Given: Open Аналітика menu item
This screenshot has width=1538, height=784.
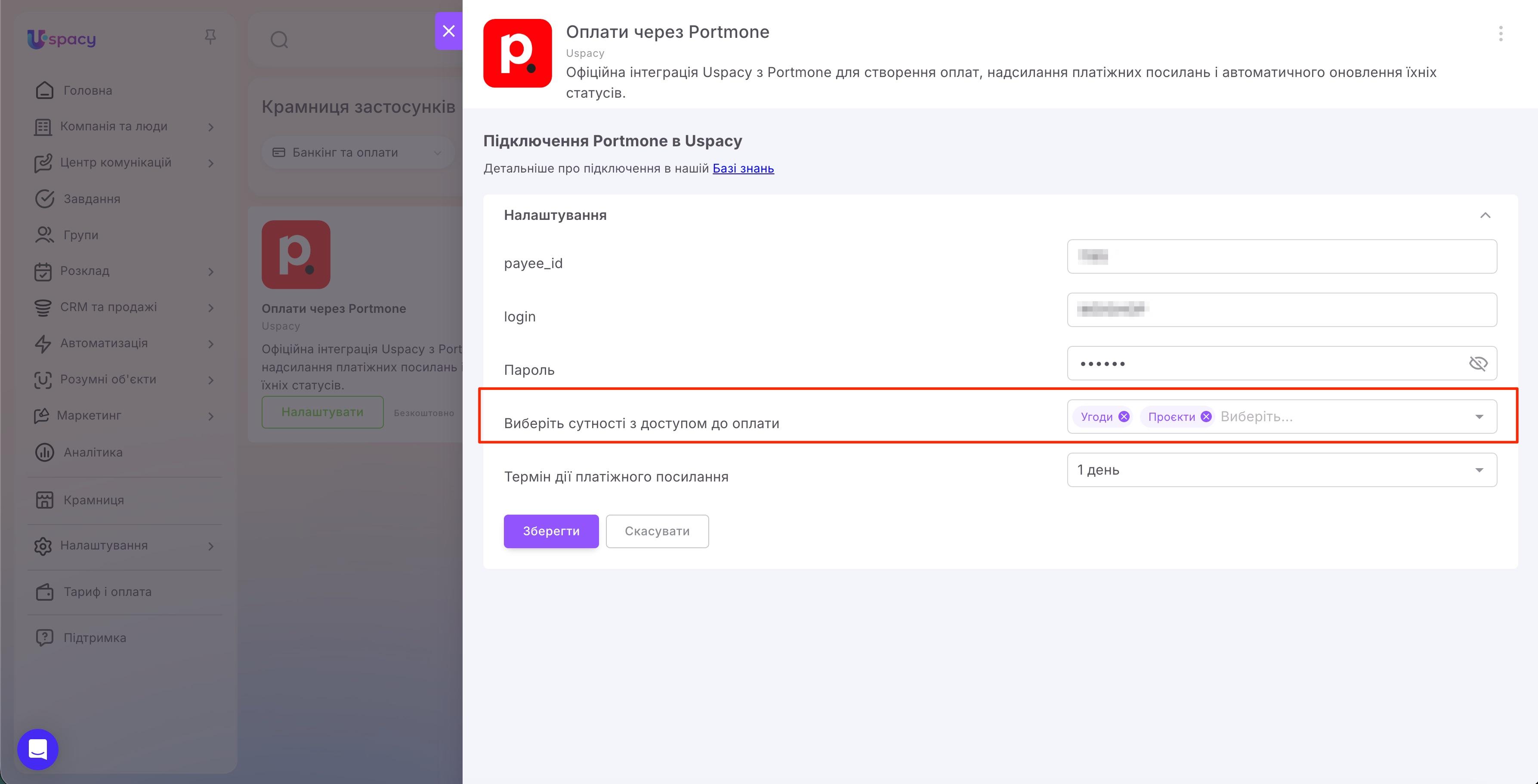Looking at the screenshot, I should [x=93, y=453].
